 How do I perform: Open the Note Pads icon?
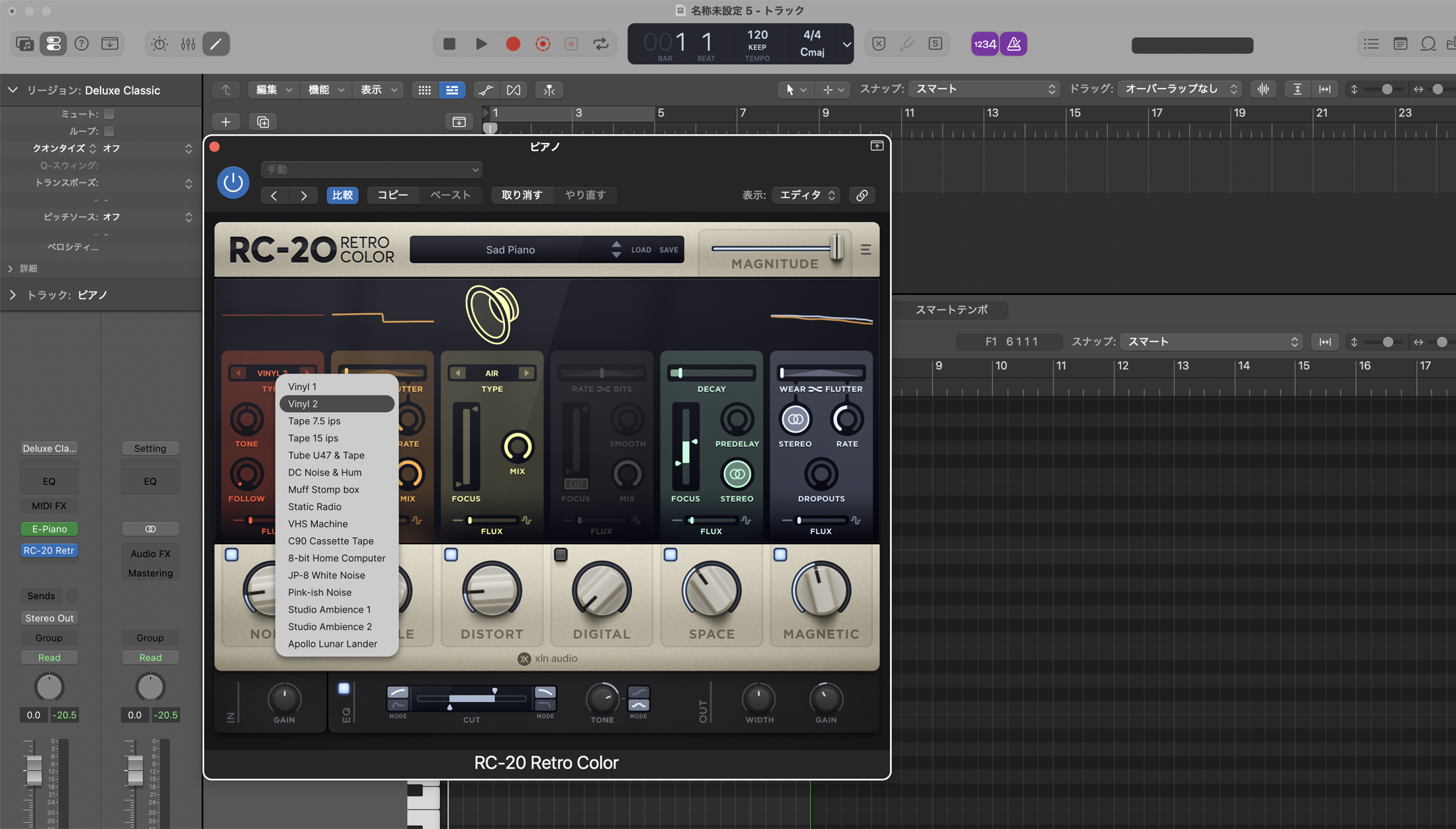1400,44
